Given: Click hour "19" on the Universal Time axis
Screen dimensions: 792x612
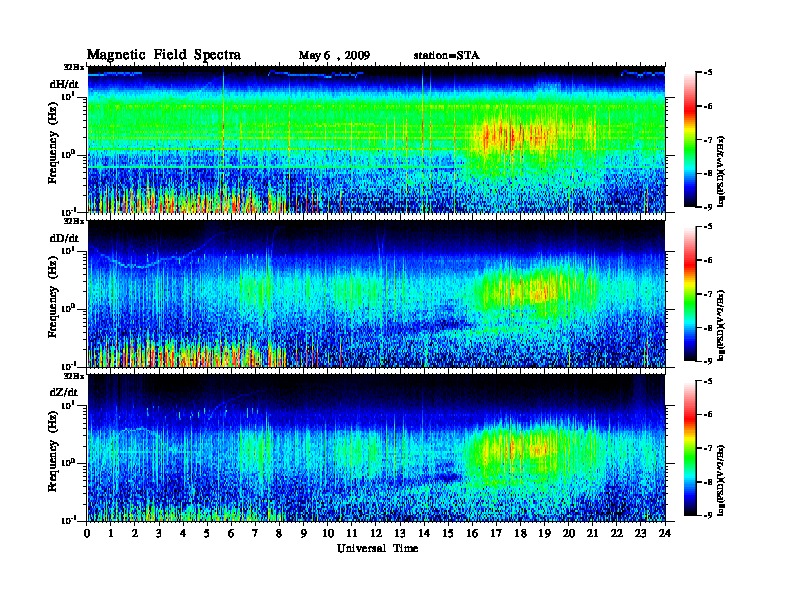Looking at the screenshot, I should click(x=544, y=533).
